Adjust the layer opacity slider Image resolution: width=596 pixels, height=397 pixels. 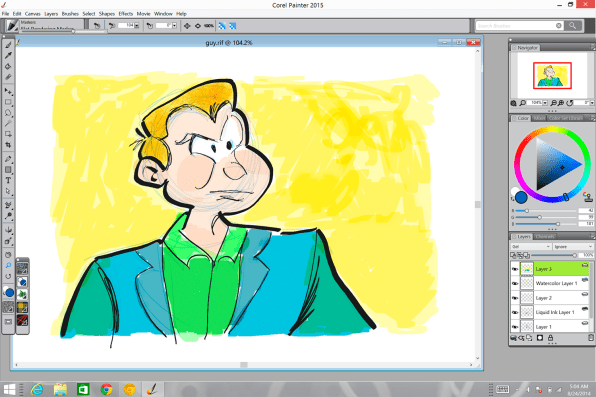554,255
